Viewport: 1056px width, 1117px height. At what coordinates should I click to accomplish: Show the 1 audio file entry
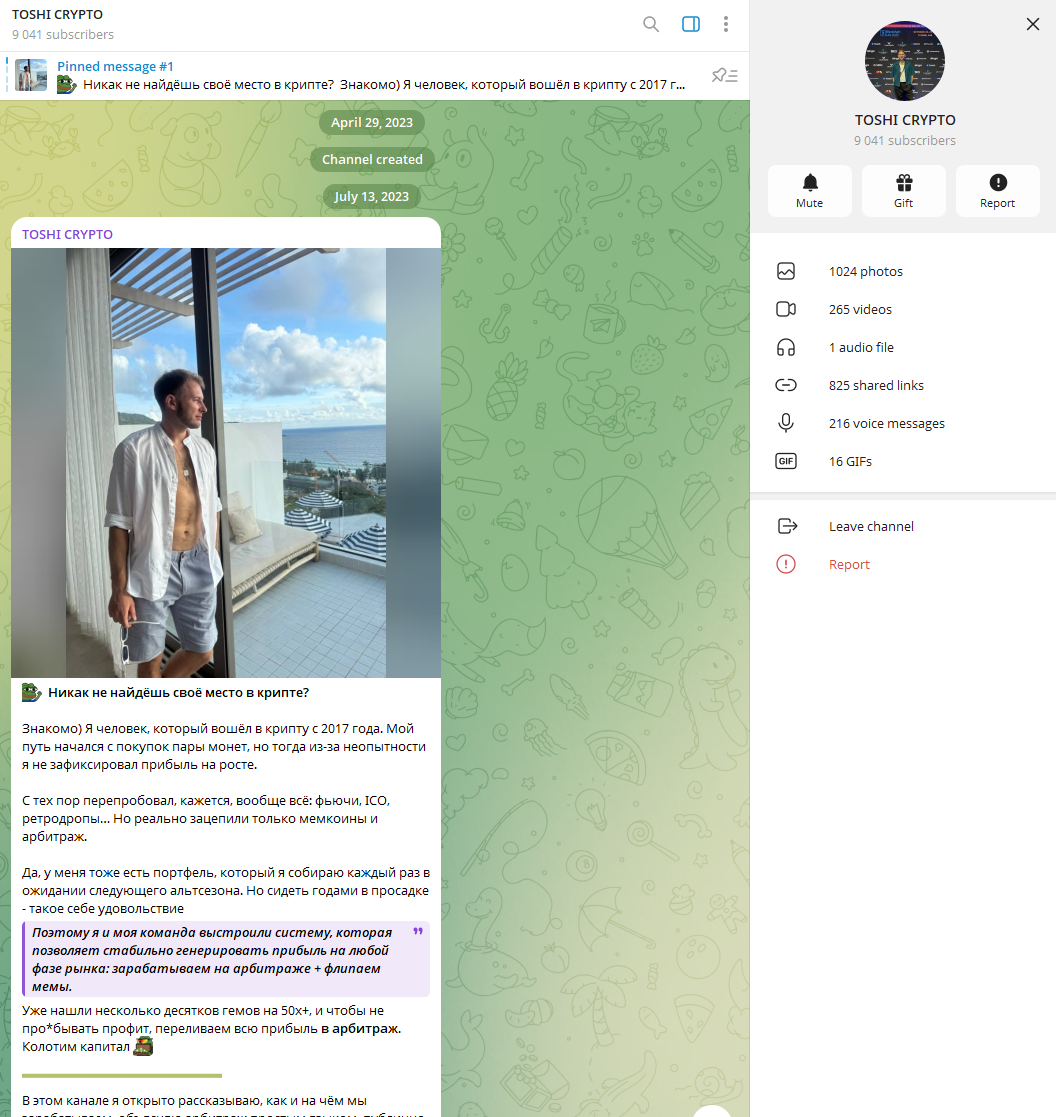click(861, 348)
